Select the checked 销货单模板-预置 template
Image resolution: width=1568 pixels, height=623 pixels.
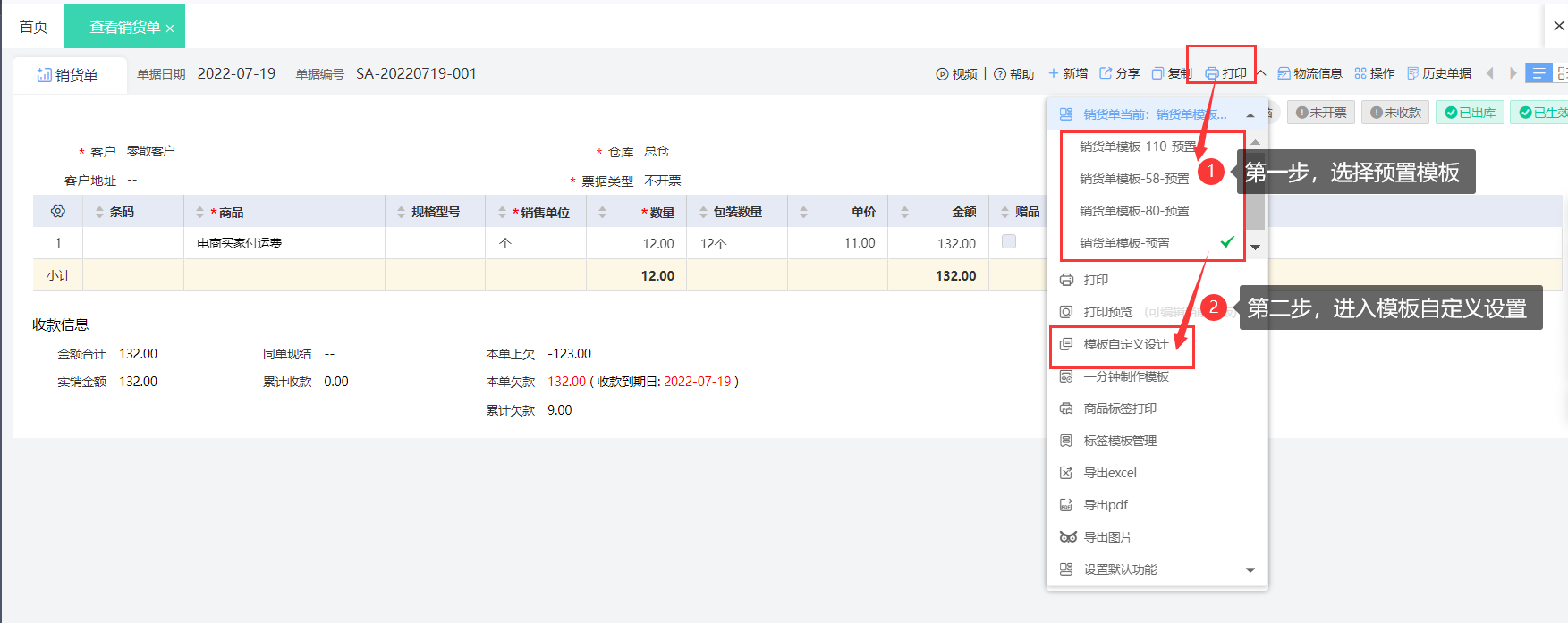coord(1124,243)
